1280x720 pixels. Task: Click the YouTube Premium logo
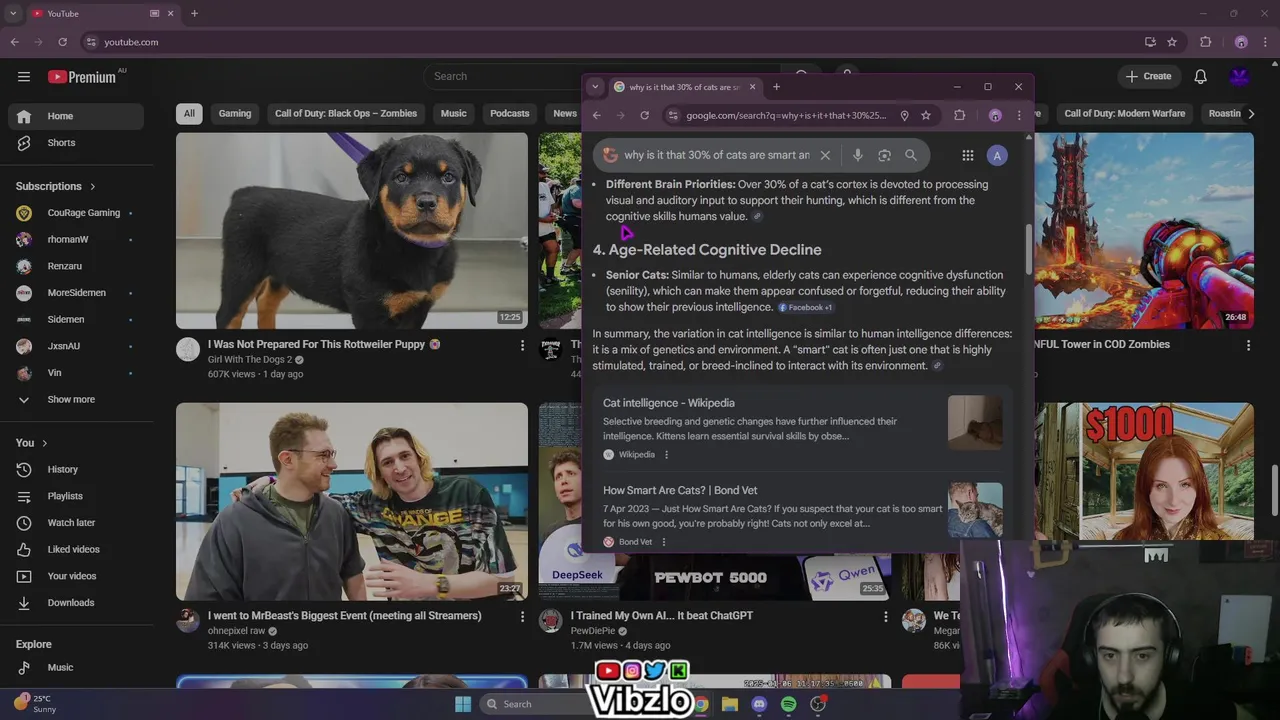tap(82, 77)
